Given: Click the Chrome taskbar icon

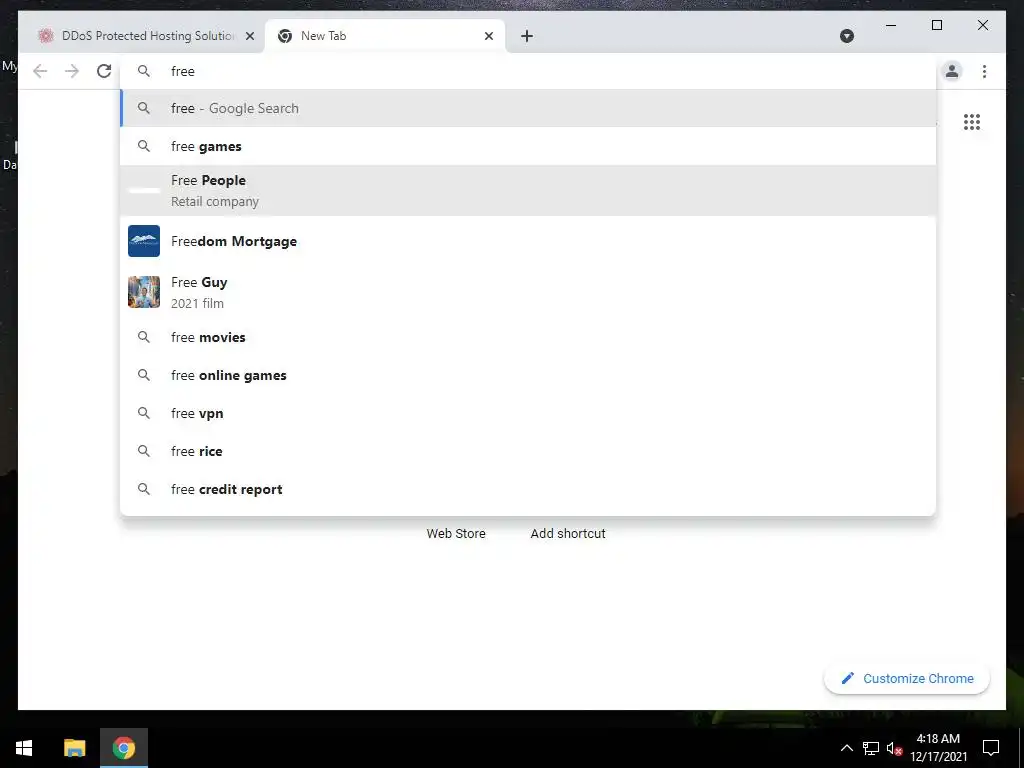Looking at the screenshot, I should click(x=123, y=748).
